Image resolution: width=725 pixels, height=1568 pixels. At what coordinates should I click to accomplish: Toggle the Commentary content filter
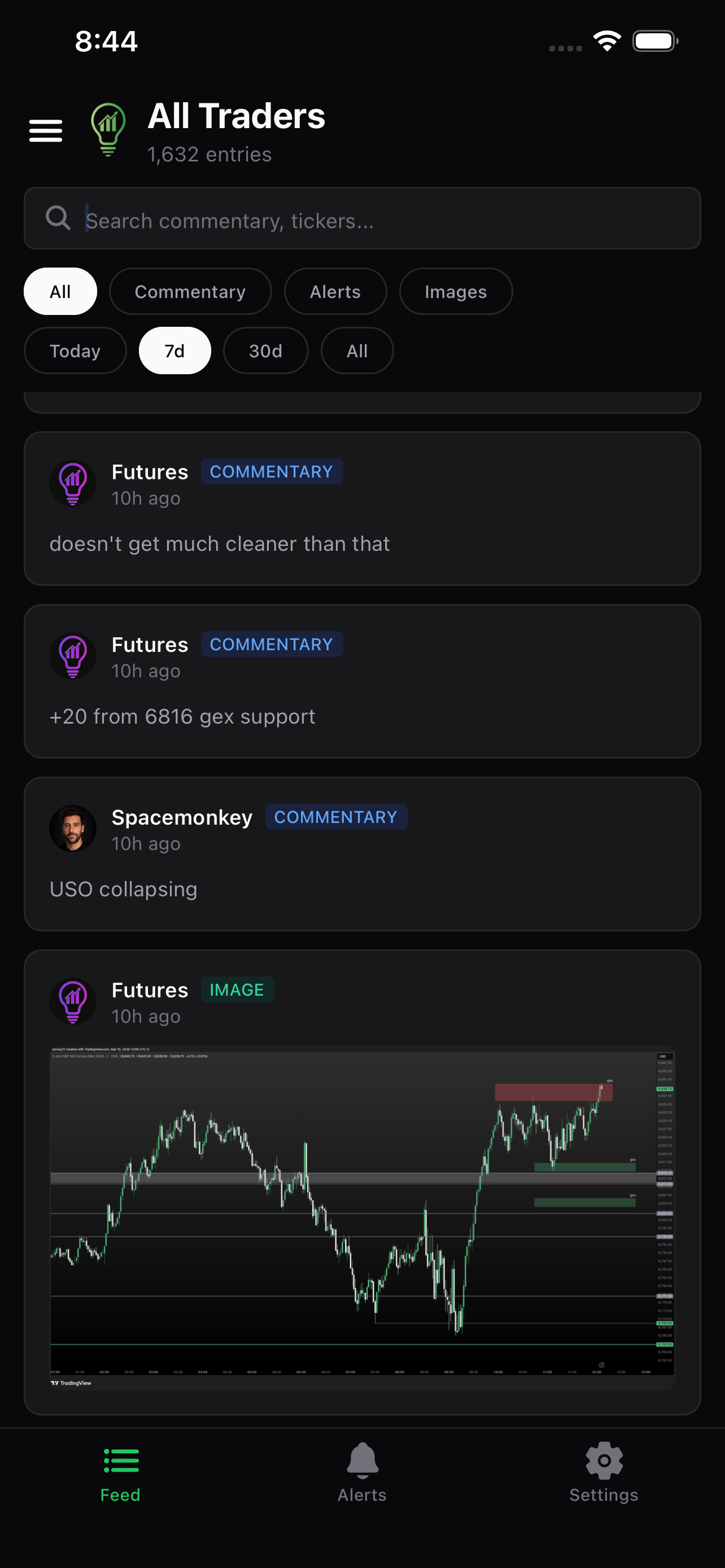coord(190,292)
